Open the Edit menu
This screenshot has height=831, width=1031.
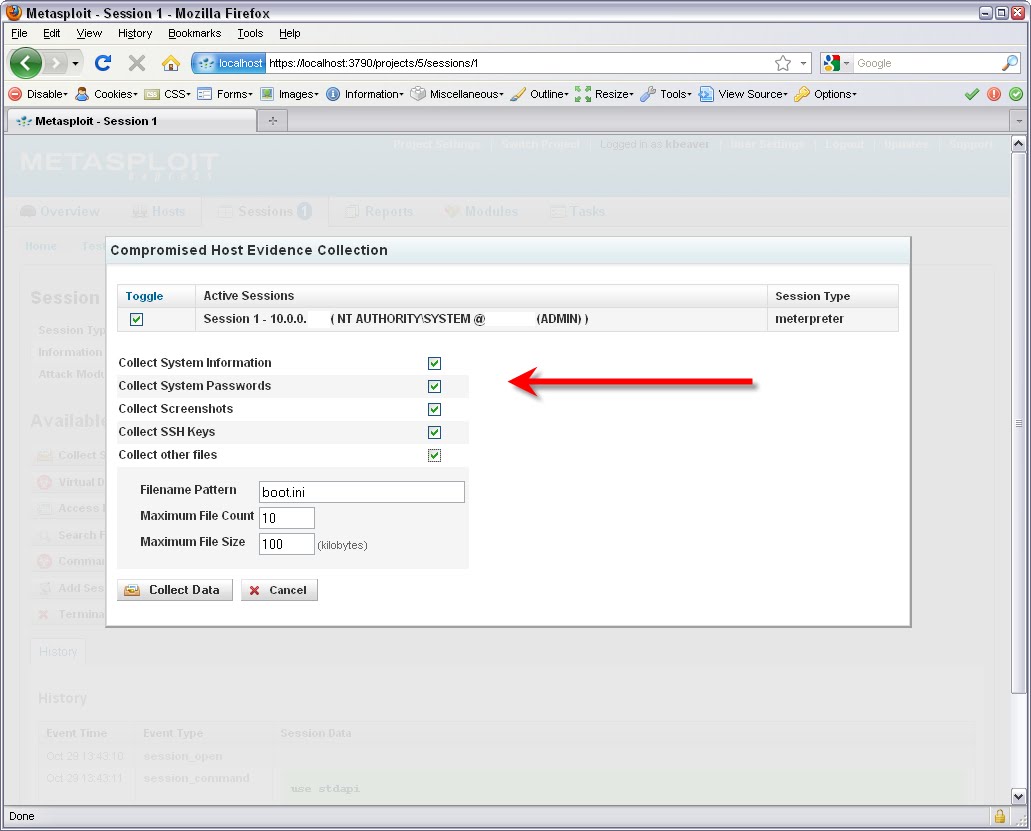click(51, 34)
